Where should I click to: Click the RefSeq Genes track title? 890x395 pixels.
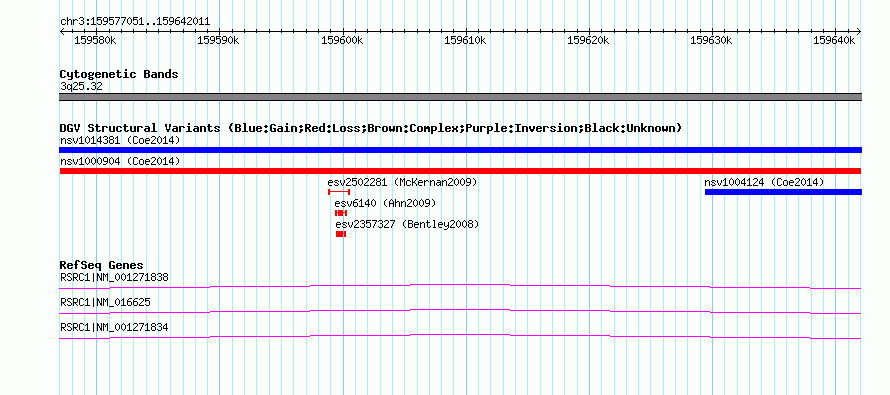pyautogui.click(x=102, y=265)
